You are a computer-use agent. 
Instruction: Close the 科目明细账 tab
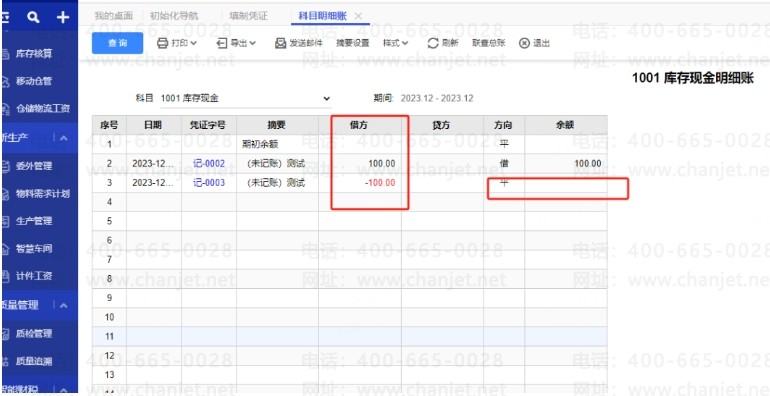pos(358,16)
